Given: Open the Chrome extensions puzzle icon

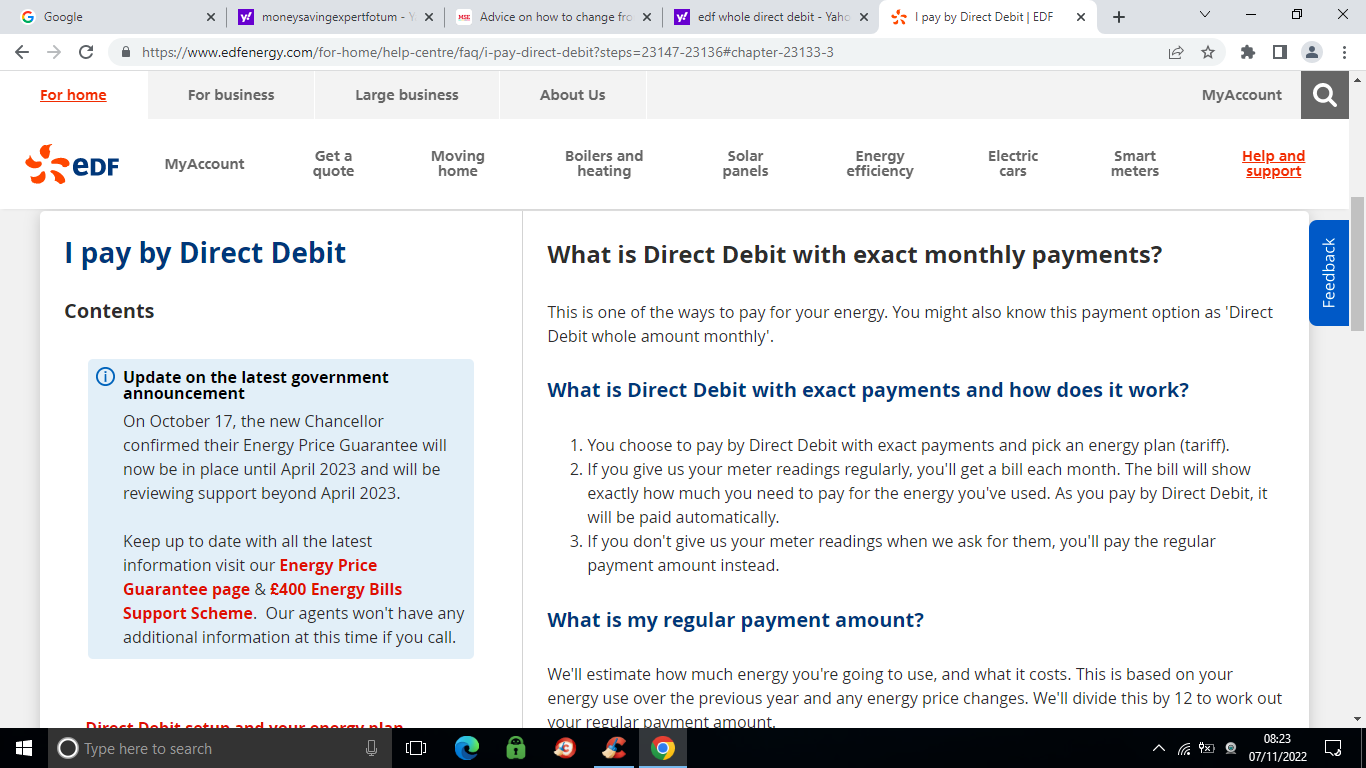Looking at the screenshot, I should 1247,52.
